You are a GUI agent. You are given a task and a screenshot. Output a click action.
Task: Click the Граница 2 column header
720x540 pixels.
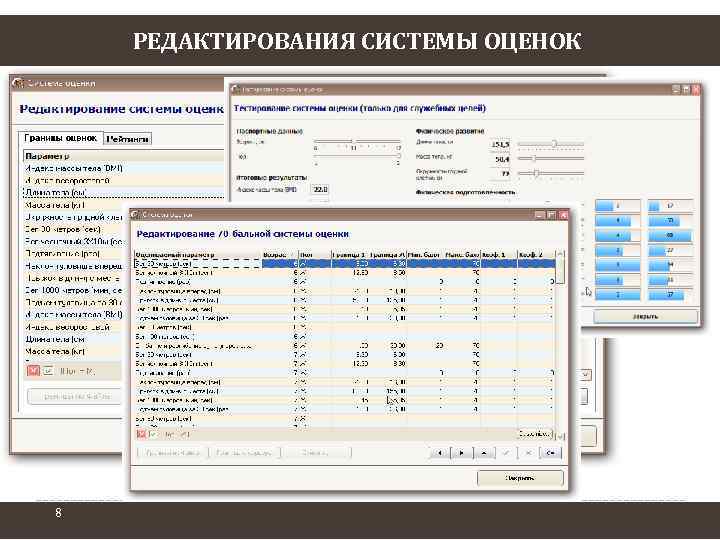(388, 254)
